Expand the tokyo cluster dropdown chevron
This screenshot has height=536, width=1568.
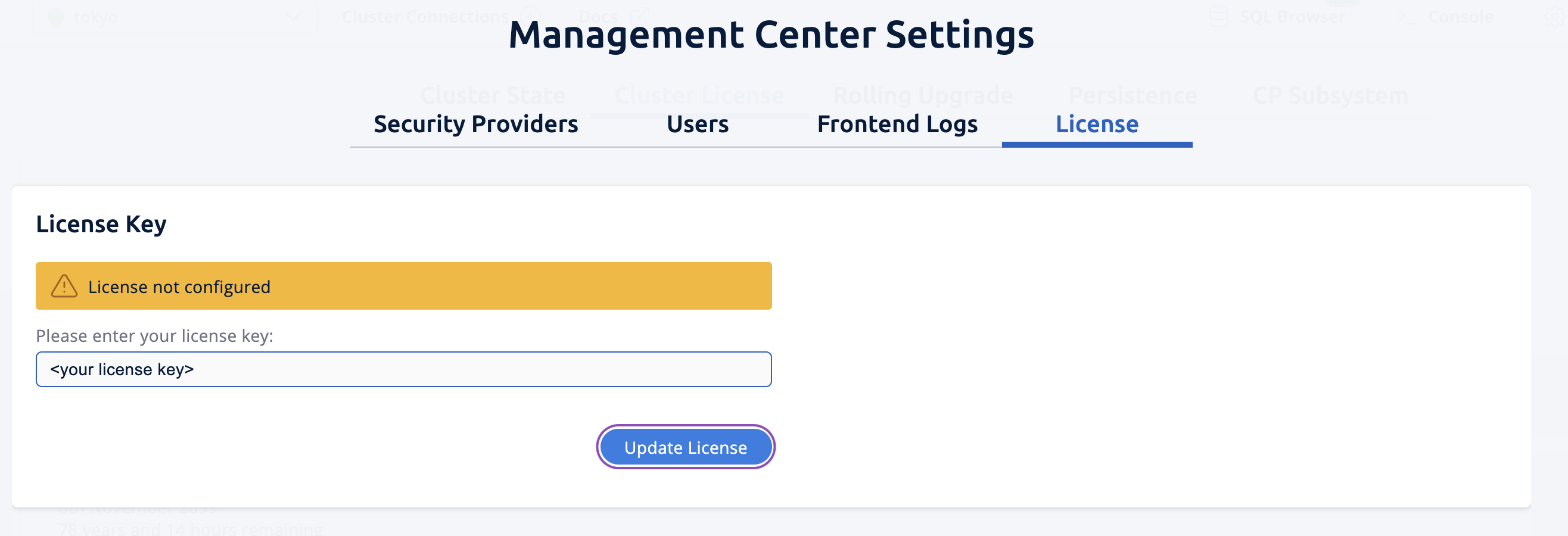coord(293,17)
